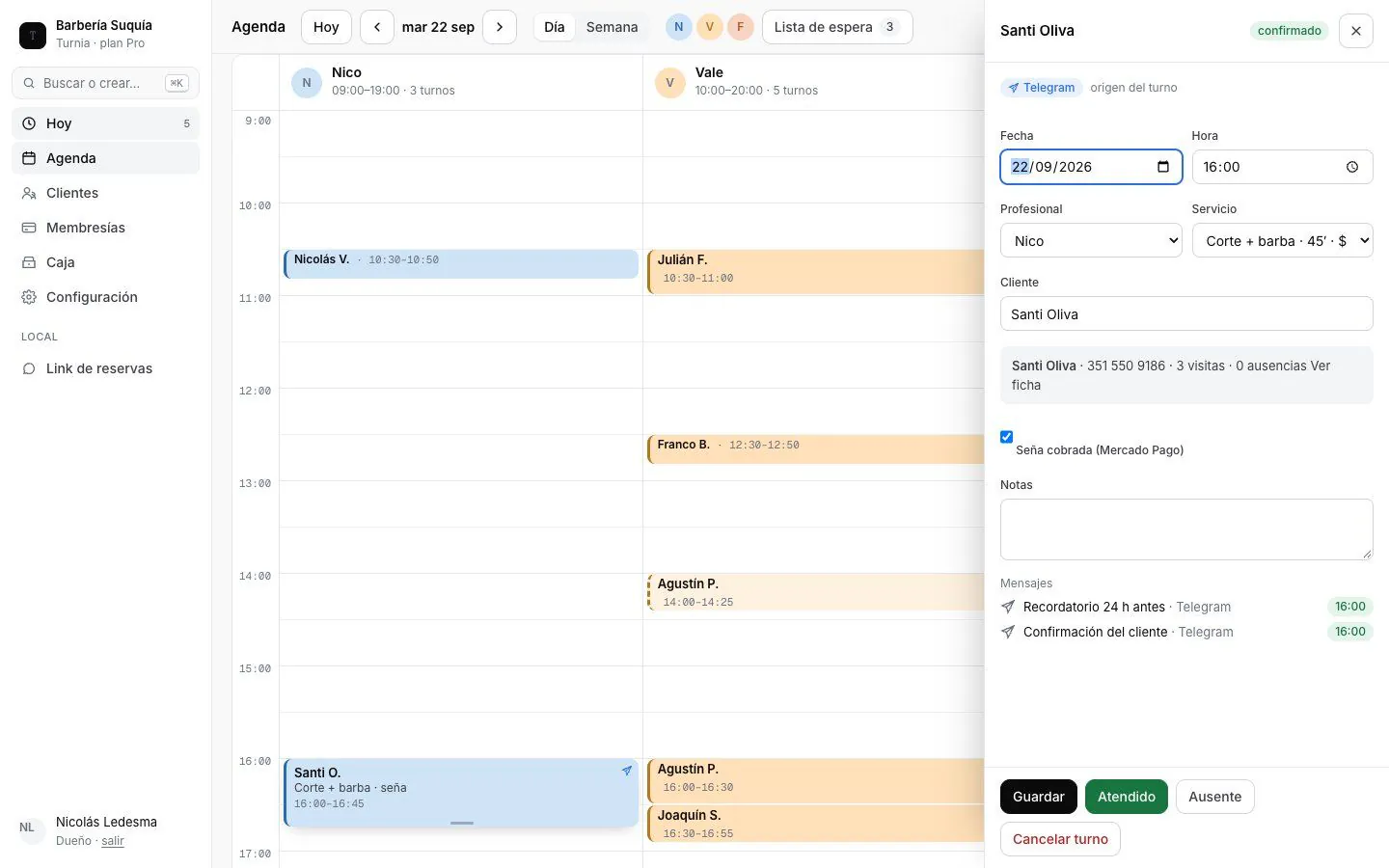The image size is (1389, 868).
Task: Mark appointment as Ausente
Action: (1215, 797)
